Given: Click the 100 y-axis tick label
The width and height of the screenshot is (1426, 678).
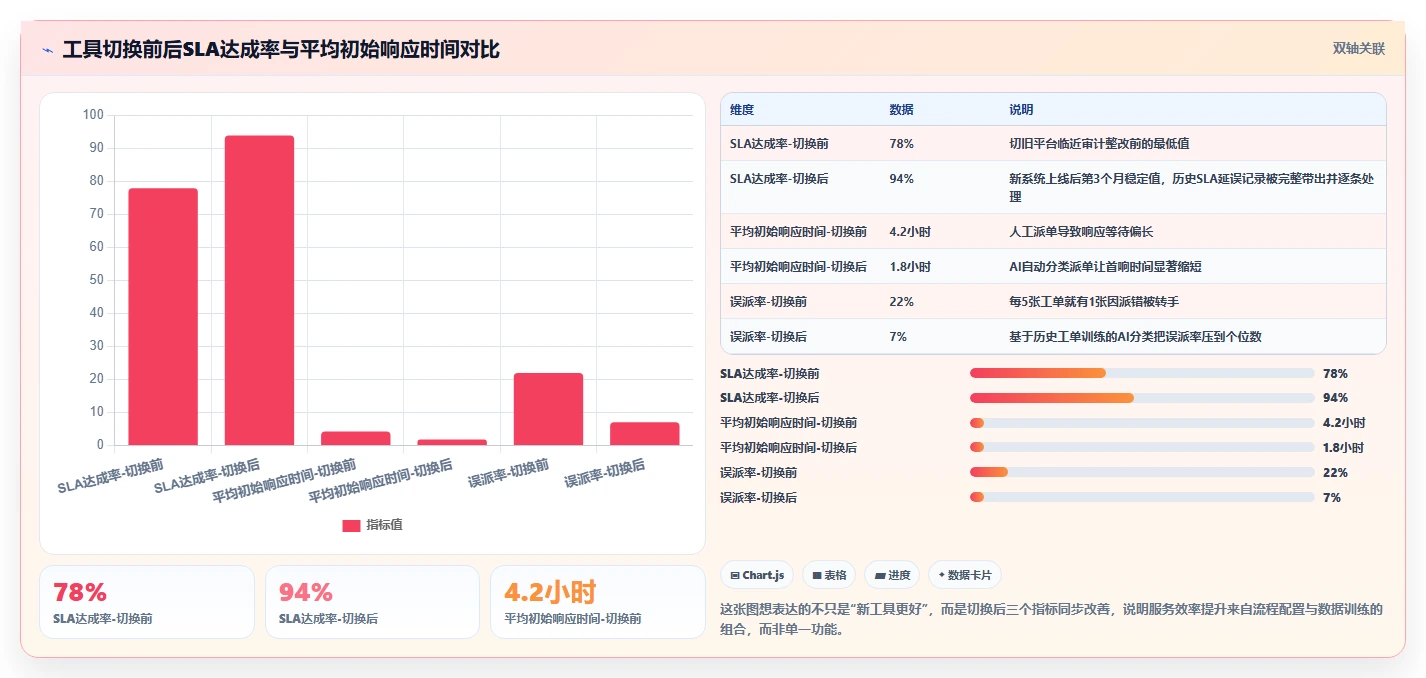Looking at the screenshot, I should [x=93, y=115].
